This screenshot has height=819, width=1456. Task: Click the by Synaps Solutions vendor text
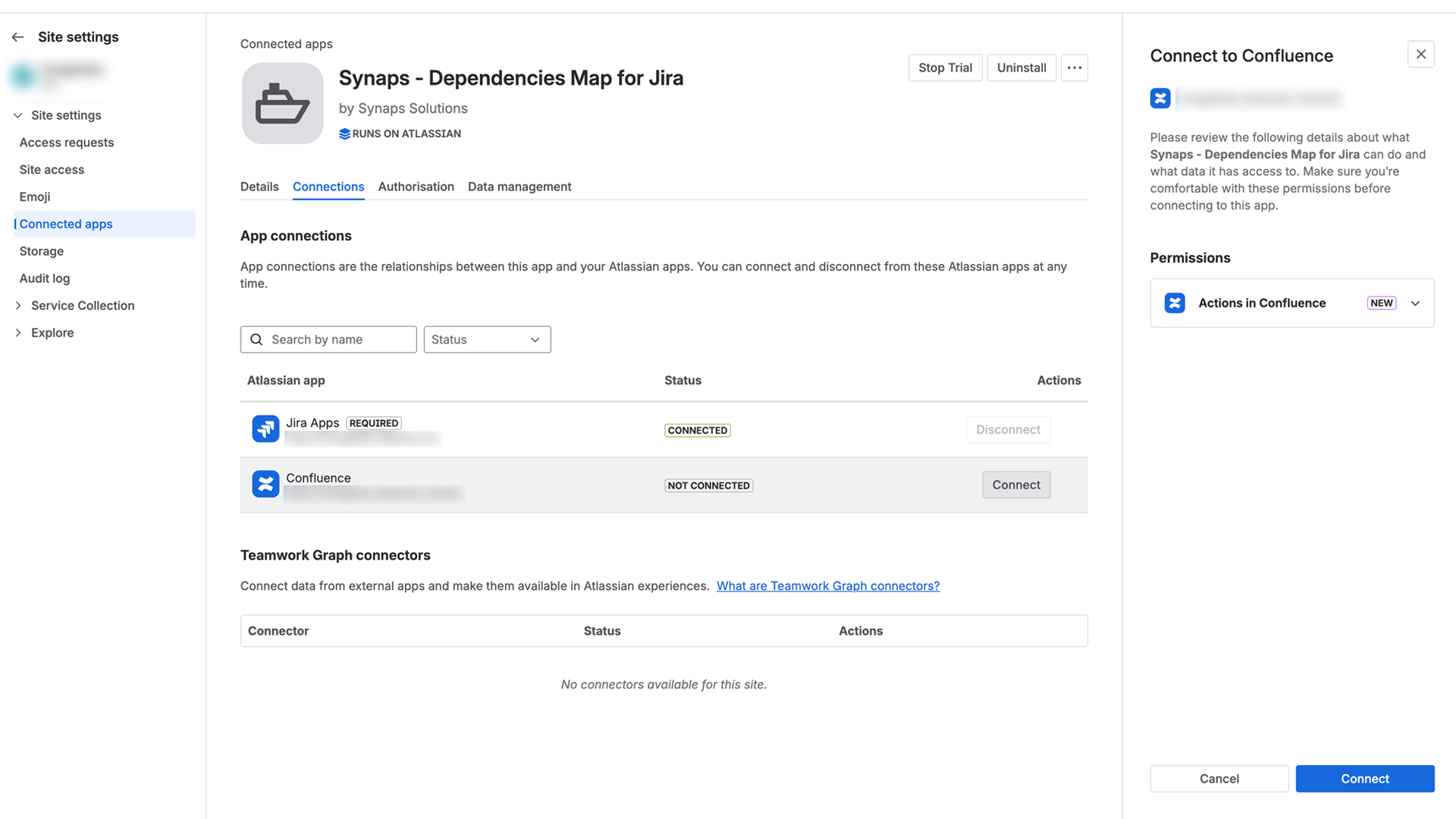pos(403,108)
